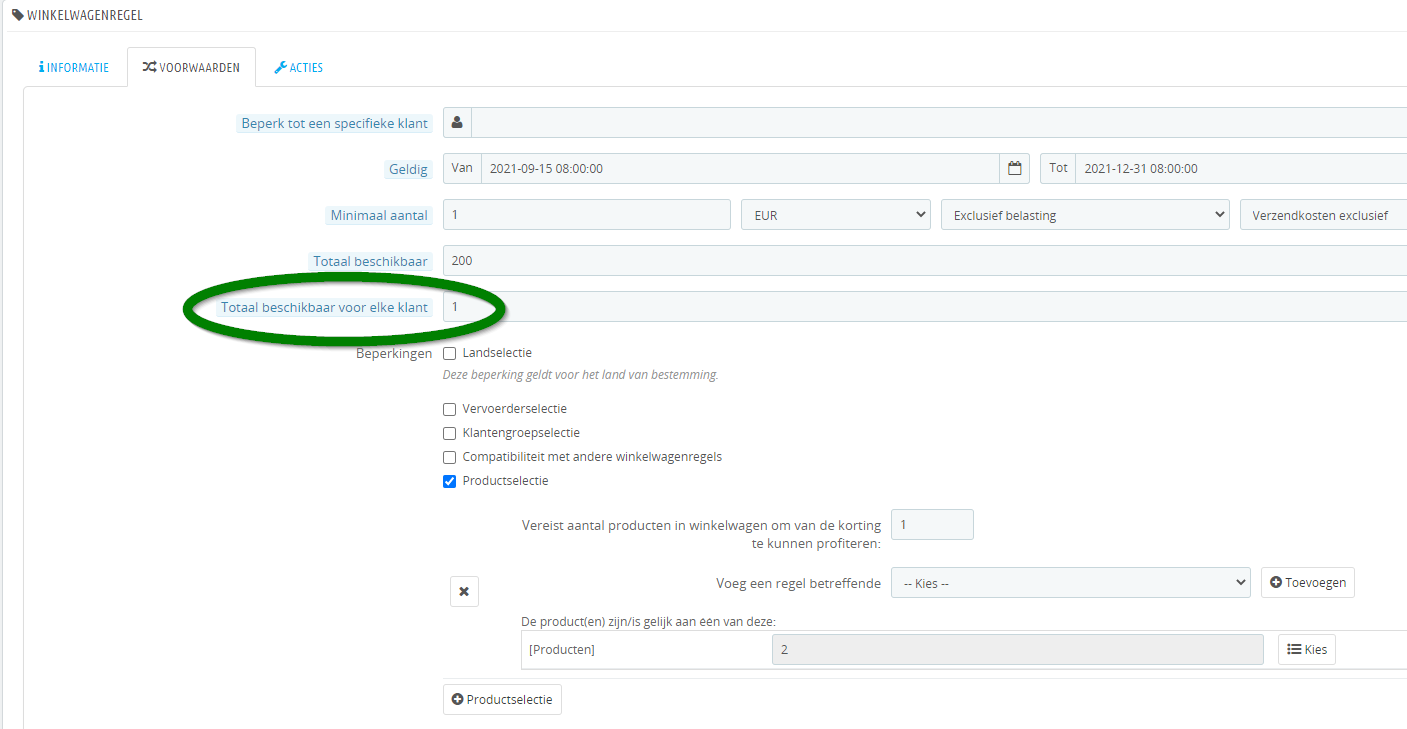Screen dimensions: 1407x729
Task: Click the [Producten] count field
Action: [1018, 650]
